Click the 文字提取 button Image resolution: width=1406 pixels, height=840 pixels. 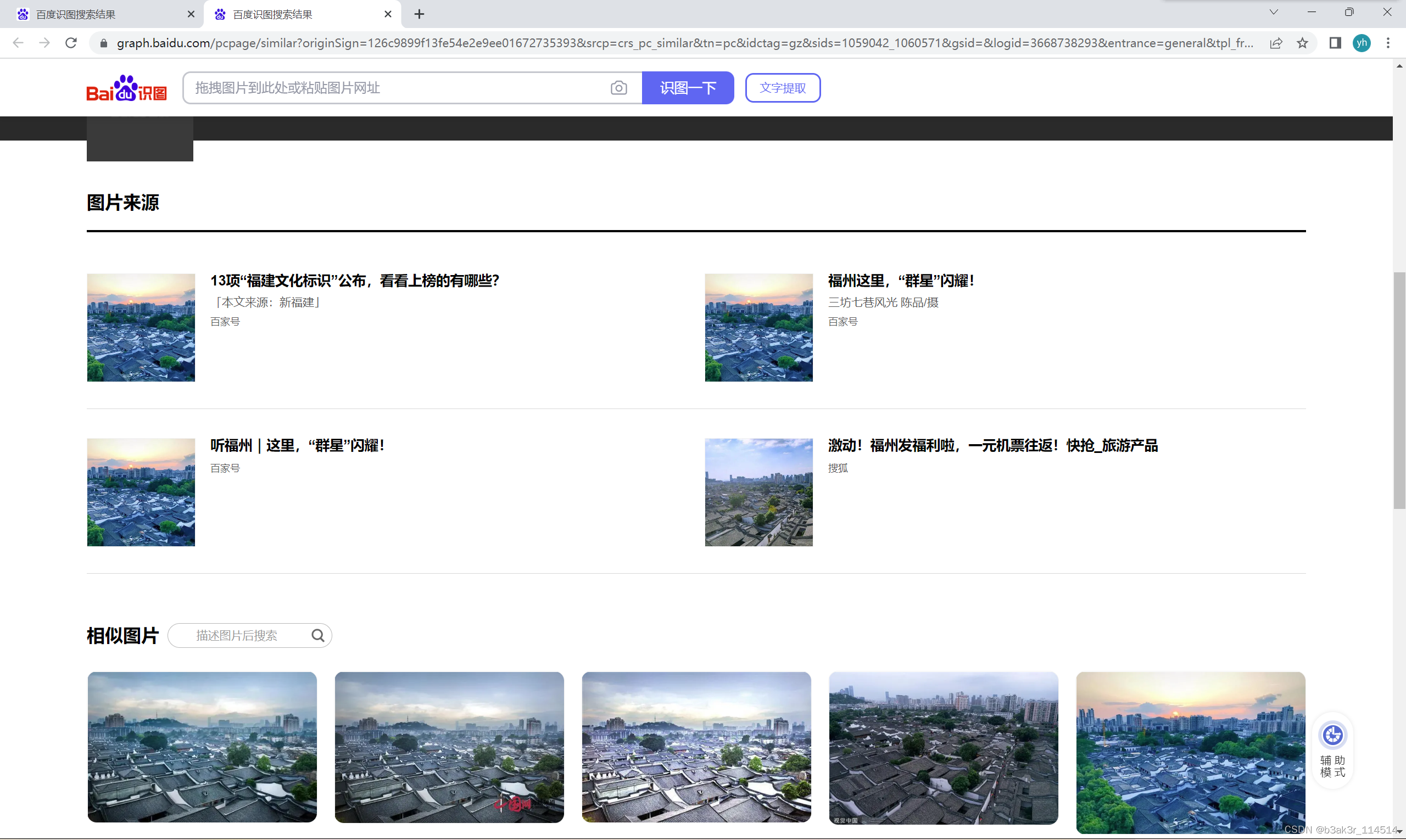point(783,88)
